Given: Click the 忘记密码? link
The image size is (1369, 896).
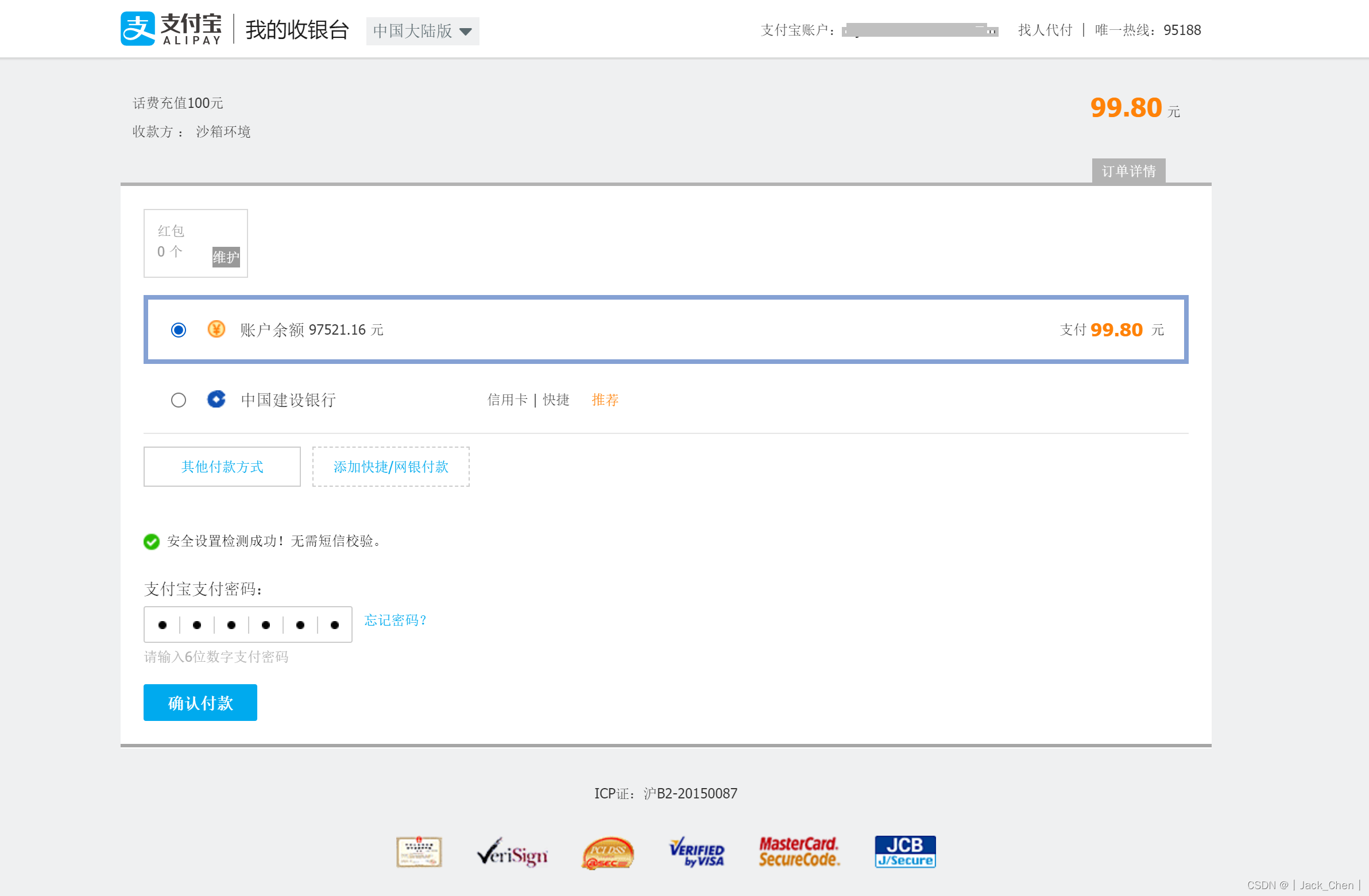Looking at the screenshot, I should tap(396, 620).
